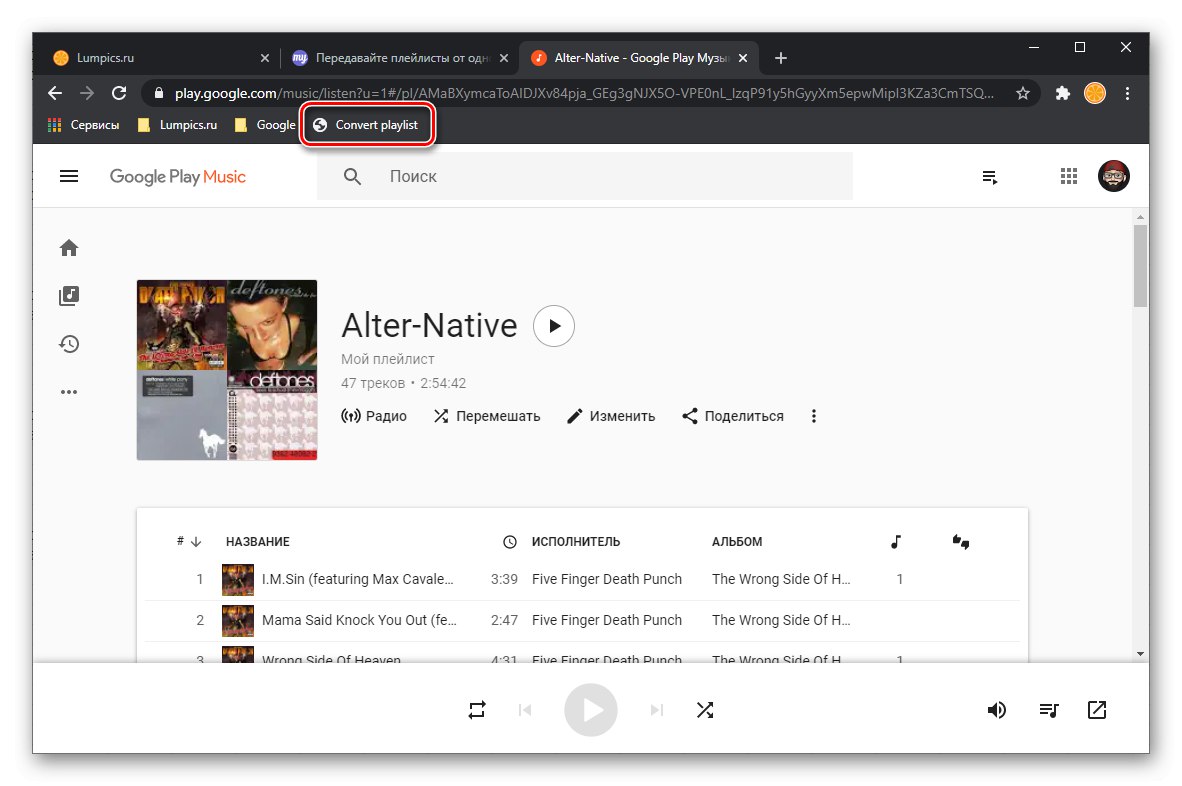Screen dimensions: 1182x786
Task: Sort by rating thumbs icon
Action: point(960,542)
